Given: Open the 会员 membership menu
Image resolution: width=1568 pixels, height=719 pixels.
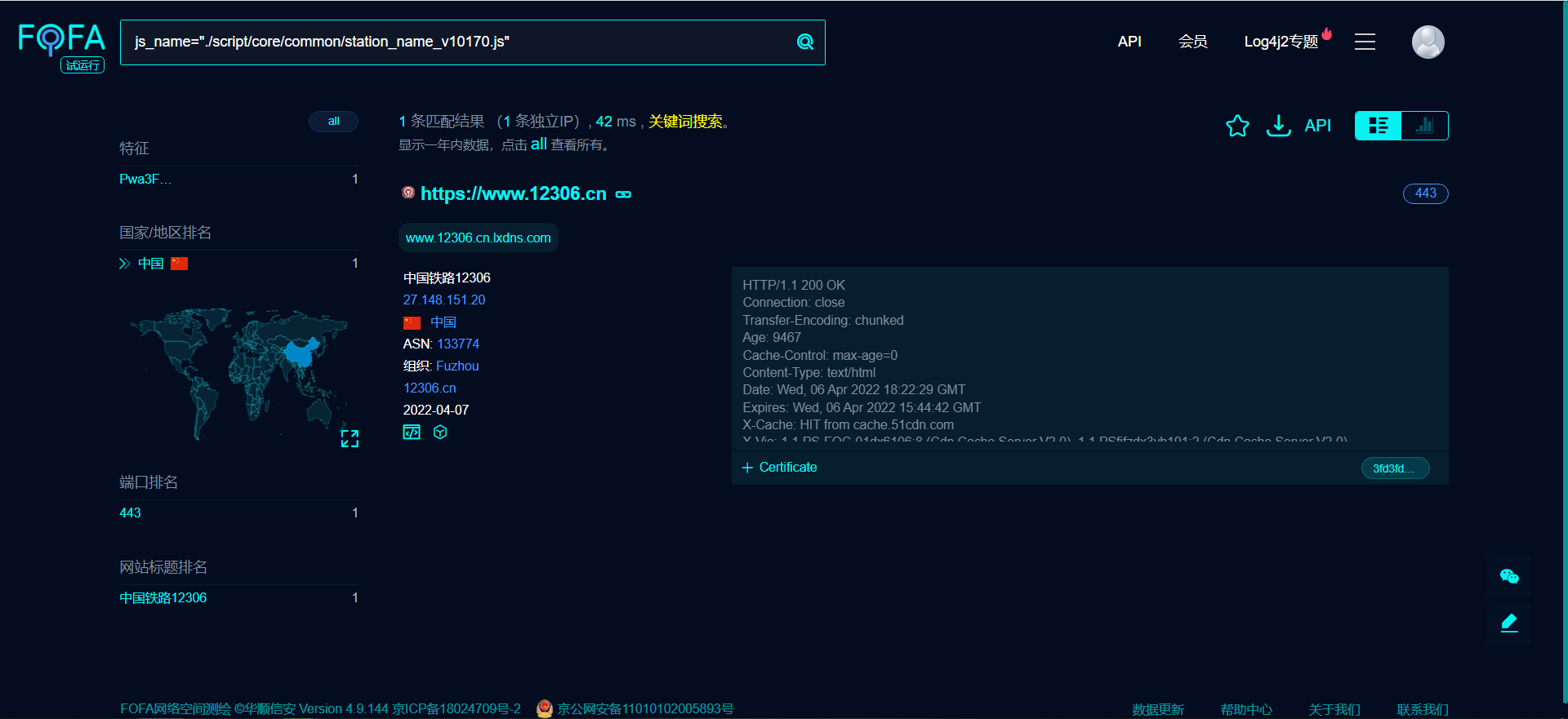Looking at the screenshot, I should (x=1192, y=42).
